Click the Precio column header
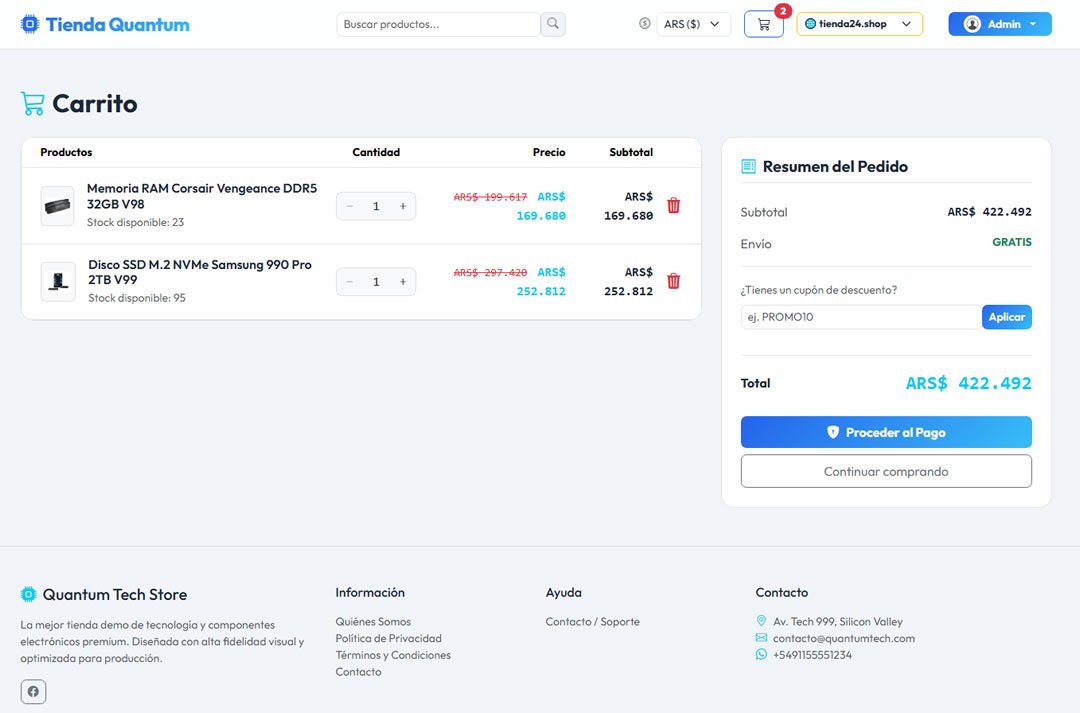1080x713 pixels. pos(549,152)
